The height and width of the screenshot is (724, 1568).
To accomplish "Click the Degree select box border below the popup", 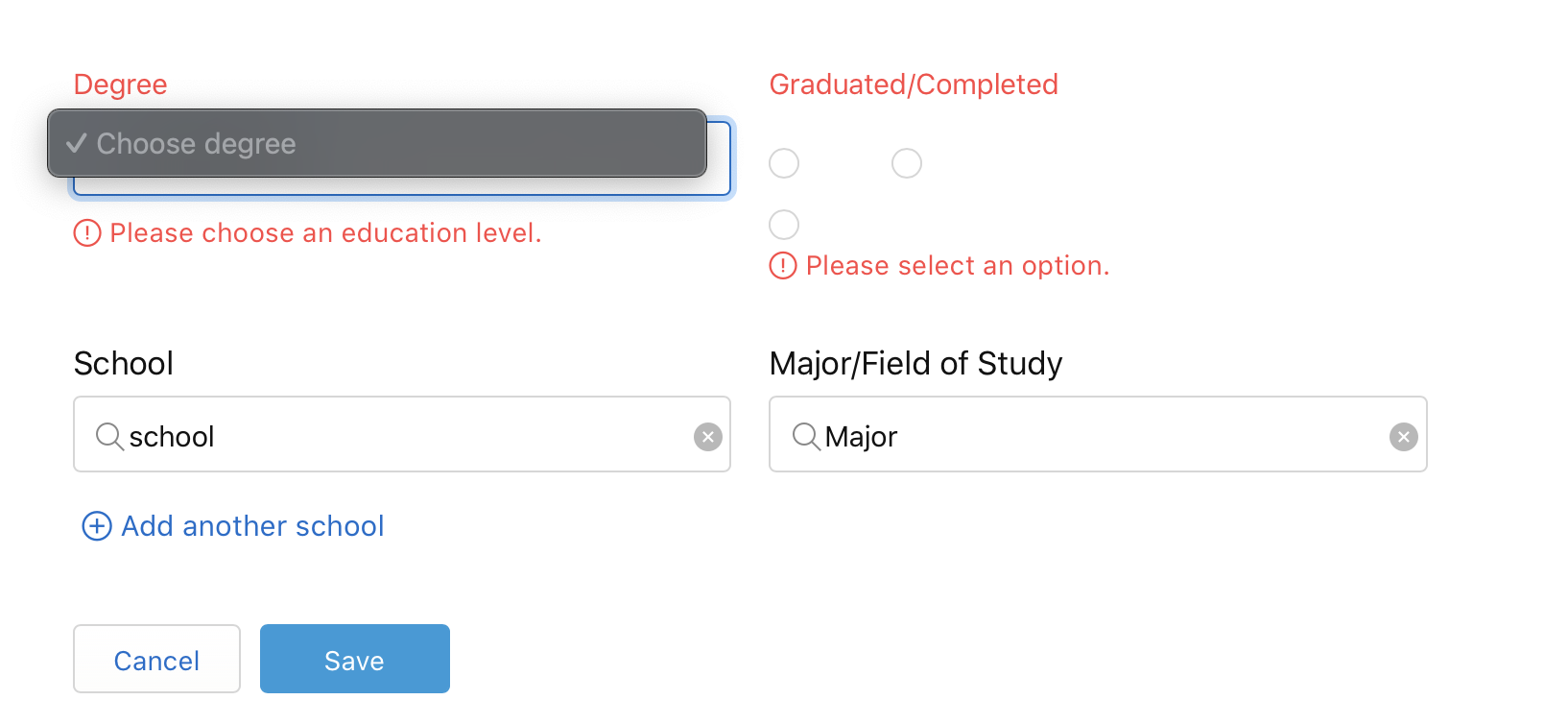I will click(x=401, y=187).
